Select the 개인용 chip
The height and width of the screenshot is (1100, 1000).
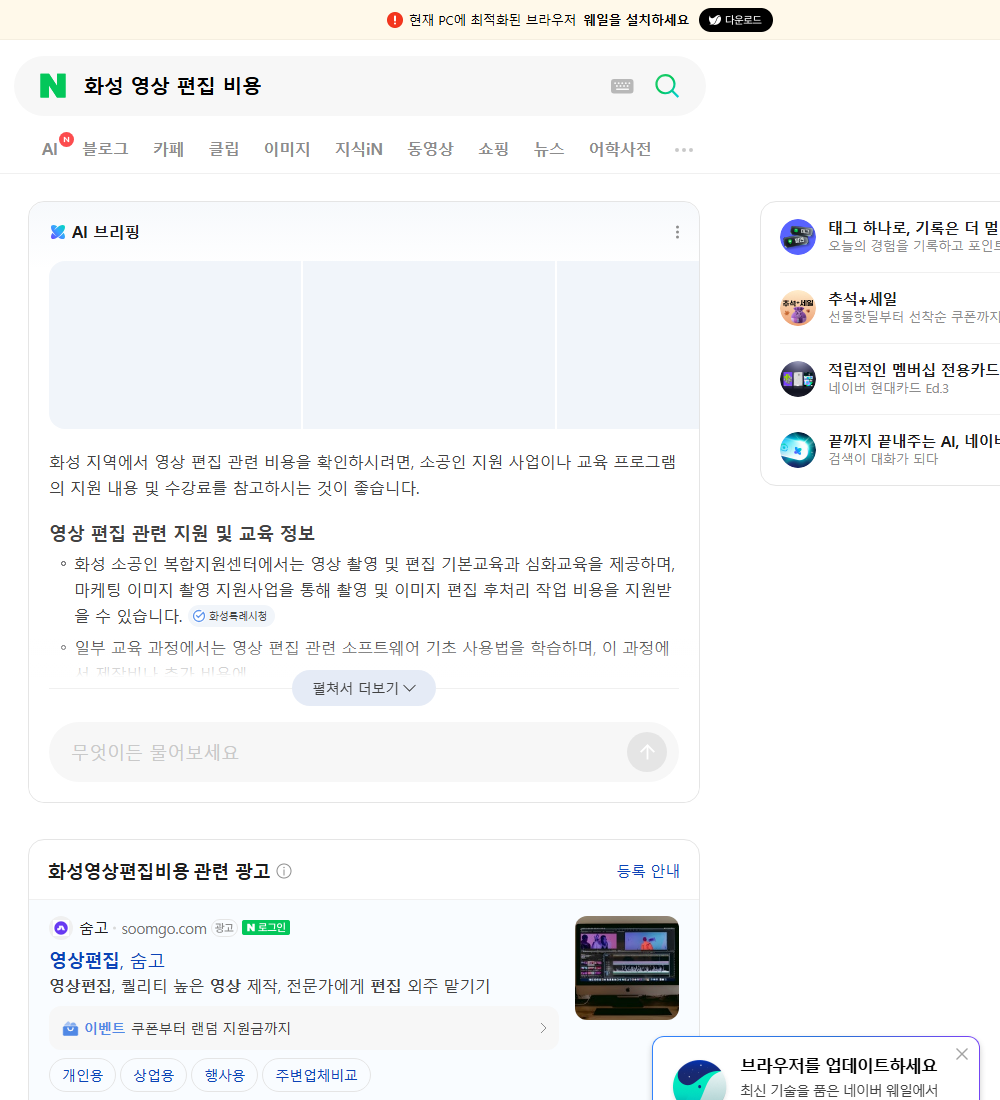[82, 1075]
